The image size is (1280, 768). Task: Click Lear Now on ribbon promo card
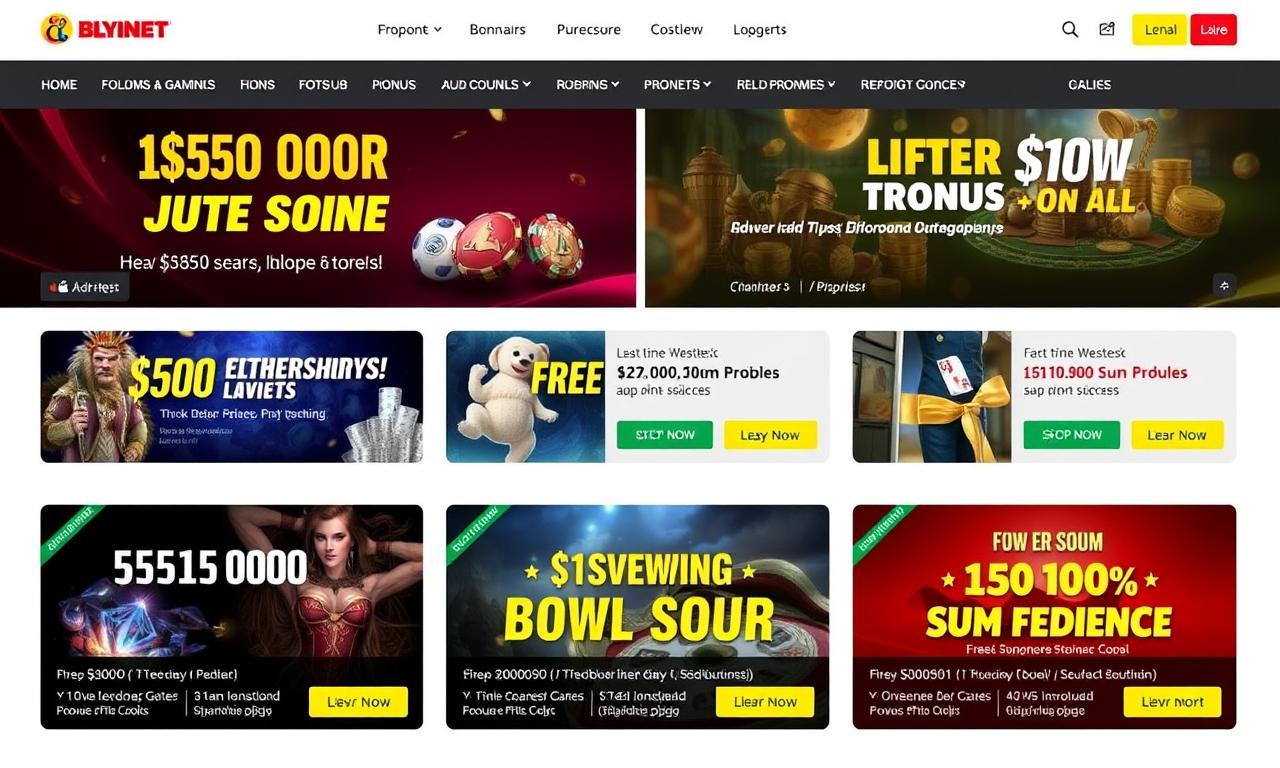point(1177,435)
